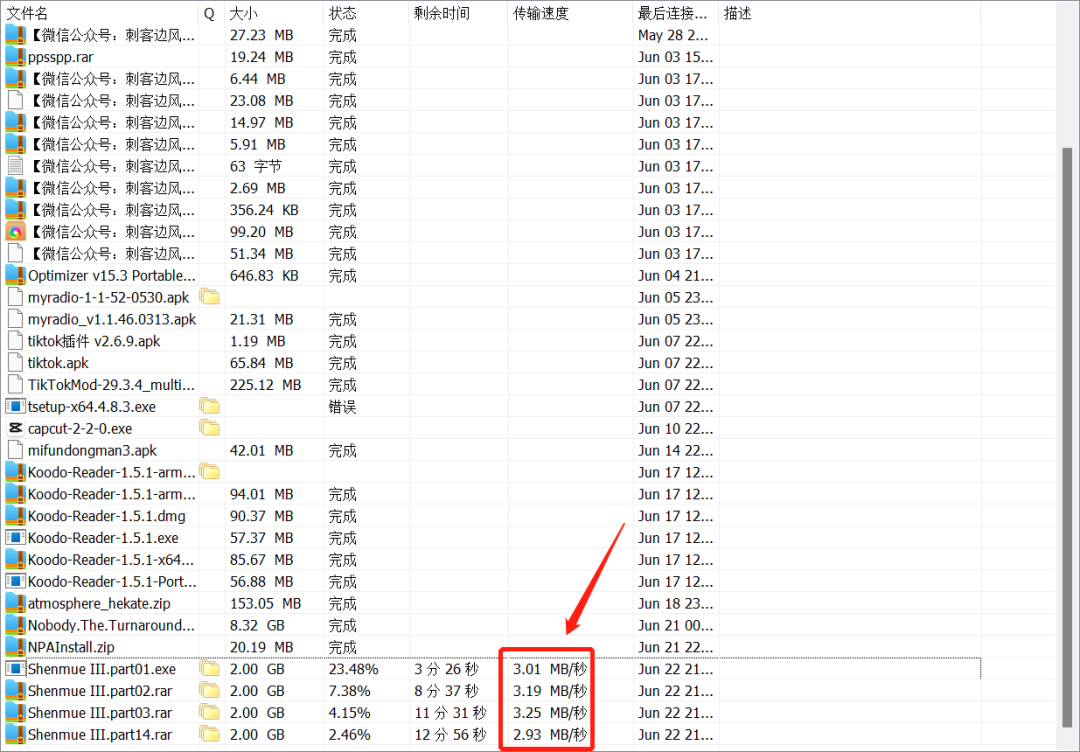Image resolution: width=1080 pixels, height=752 pixels.
Task: Click the 11 分 31 秒 remaining time cell
Action: click(x=450, y=713)
